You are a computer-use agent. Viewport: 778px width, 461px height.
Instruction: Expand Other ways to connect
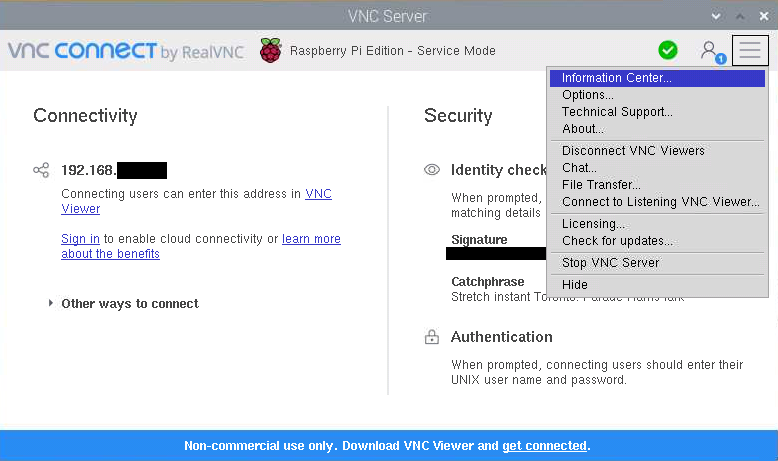click(x=129, y=303)
